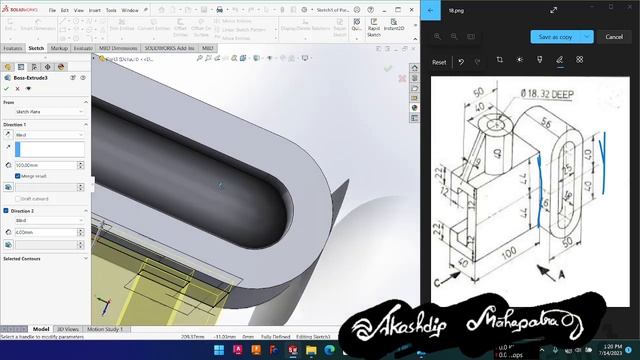Click the green confirmation corner checkmark in viewport
Screen dimensions: 640x360
coord(388,68)
